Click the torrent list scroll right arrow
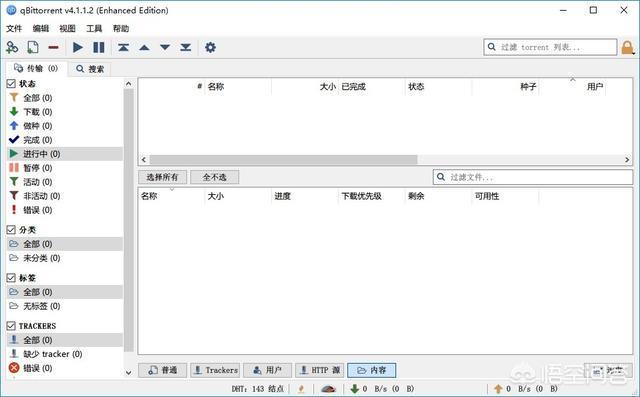The height and width of the screenshot is (397, 640). (627, 160)
